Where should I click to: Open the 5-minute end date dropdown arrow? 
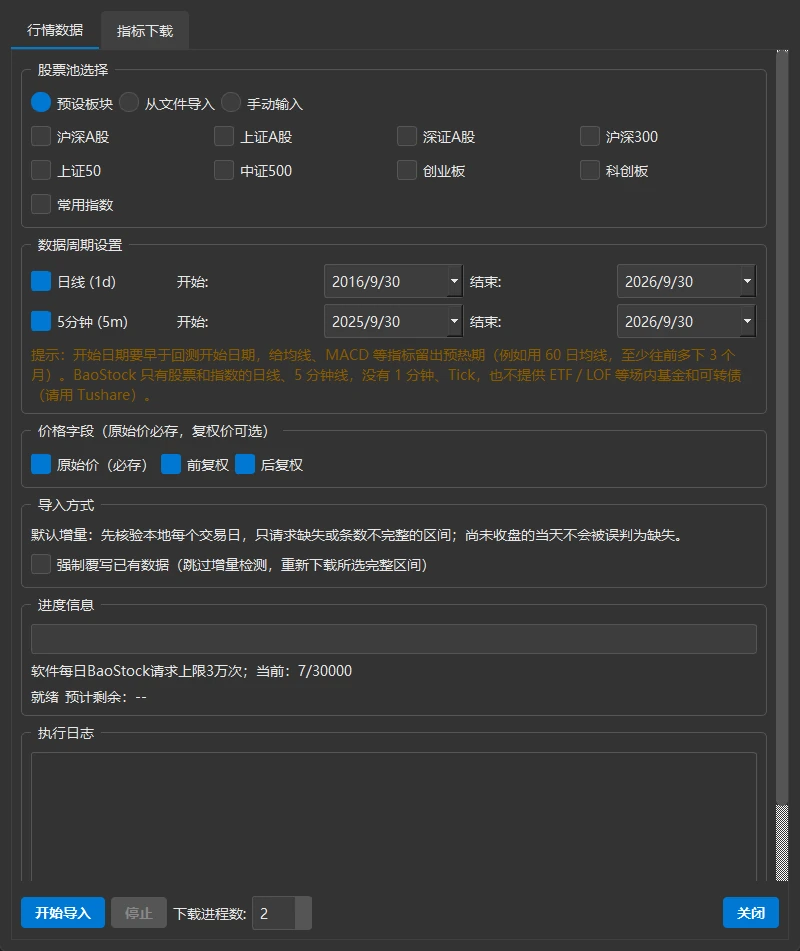coord(747,321)
